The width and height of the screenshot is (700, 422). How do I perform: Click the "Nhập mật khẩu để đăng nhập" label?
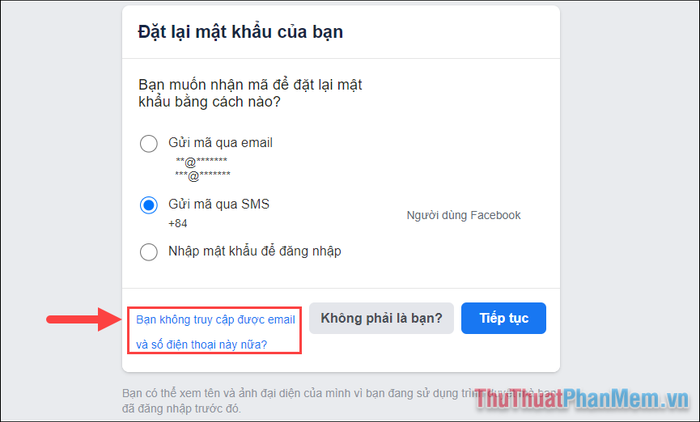[254, 251]
